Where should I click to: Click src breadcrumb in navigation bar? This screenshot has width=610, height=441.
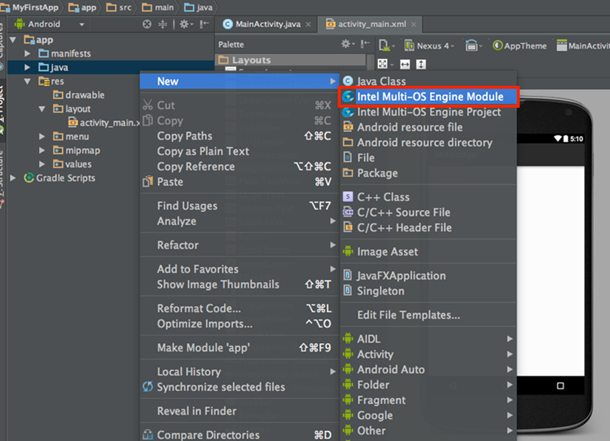coord(120,7)
